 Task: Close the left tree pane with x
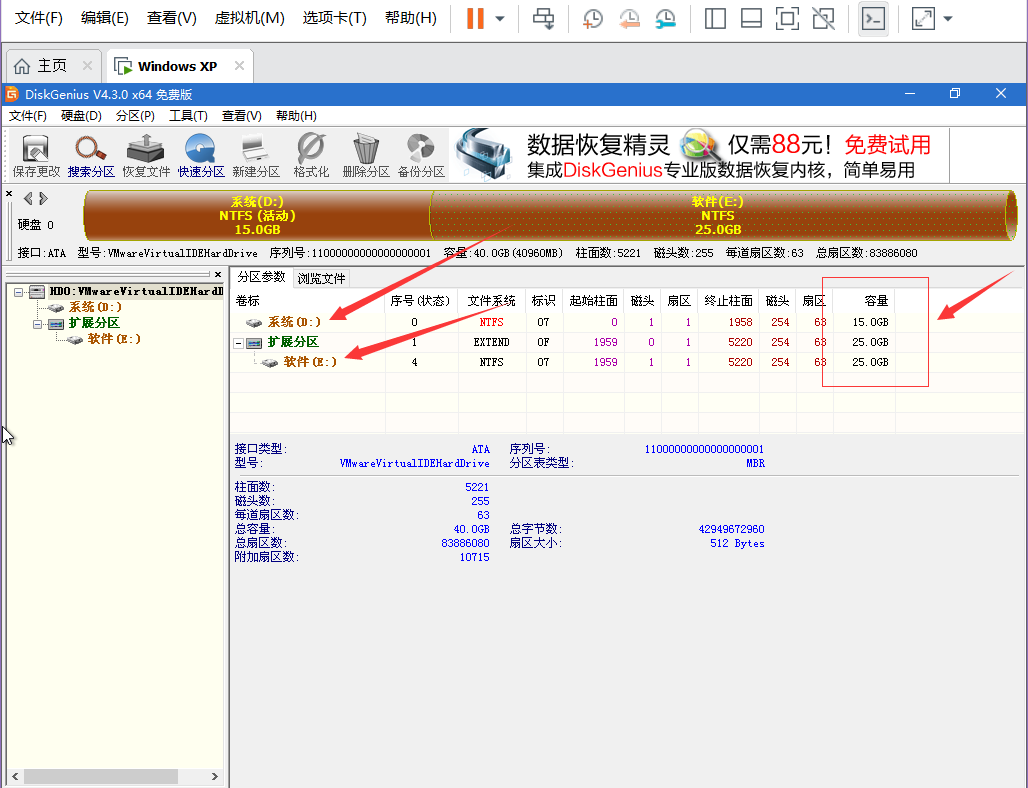pyautogui.click(x=218, y=275)
